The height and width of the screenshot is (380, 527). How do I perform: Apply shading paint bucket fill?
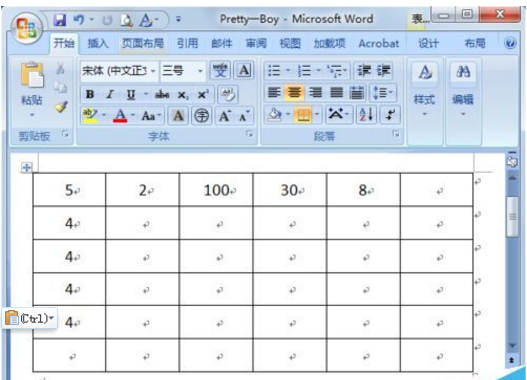tap(275, 115)
